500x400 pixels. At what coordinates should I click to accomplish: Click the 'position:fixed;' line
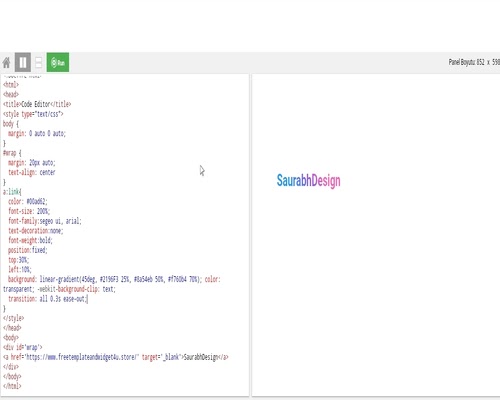tap(28, 250)
